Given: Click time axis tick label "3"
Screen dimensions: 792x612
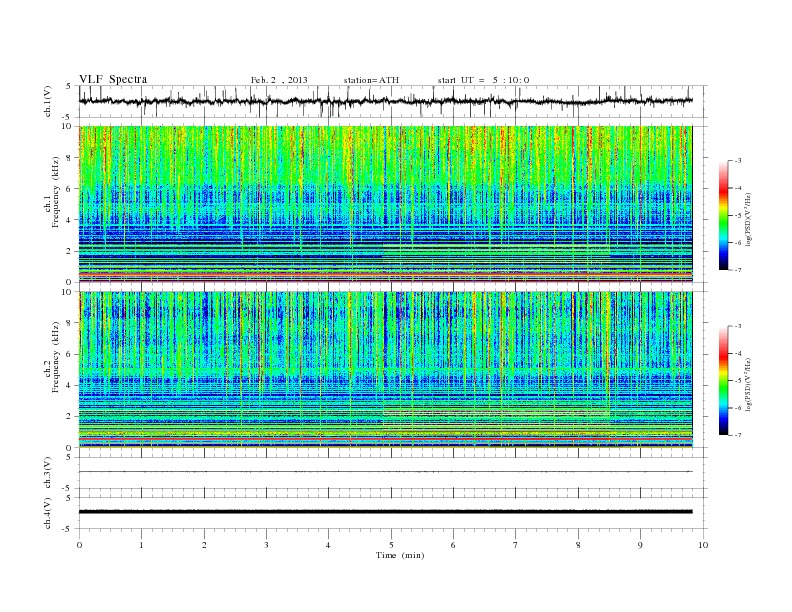Looking at the screenshot, I should pyautogui.click(x=266, y=545).
